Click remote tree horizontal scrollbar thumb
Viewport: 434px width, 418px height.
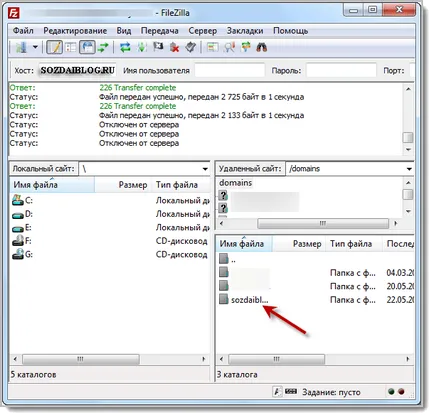pyautogui.click(x=323, y=223)
